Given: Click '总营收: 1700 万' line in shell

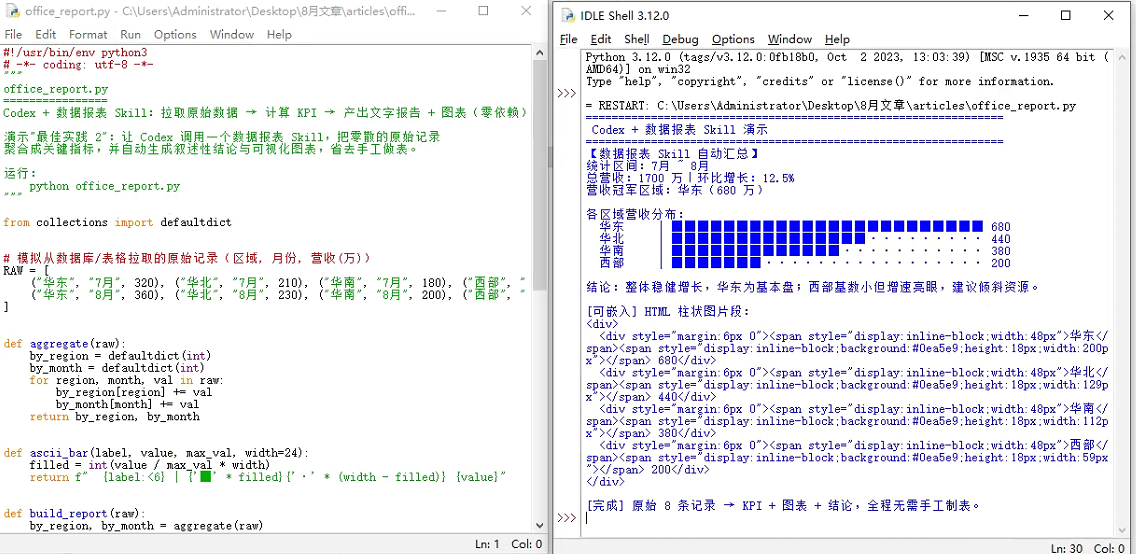Looking at the screenshot, I should [x=689, y=178].
